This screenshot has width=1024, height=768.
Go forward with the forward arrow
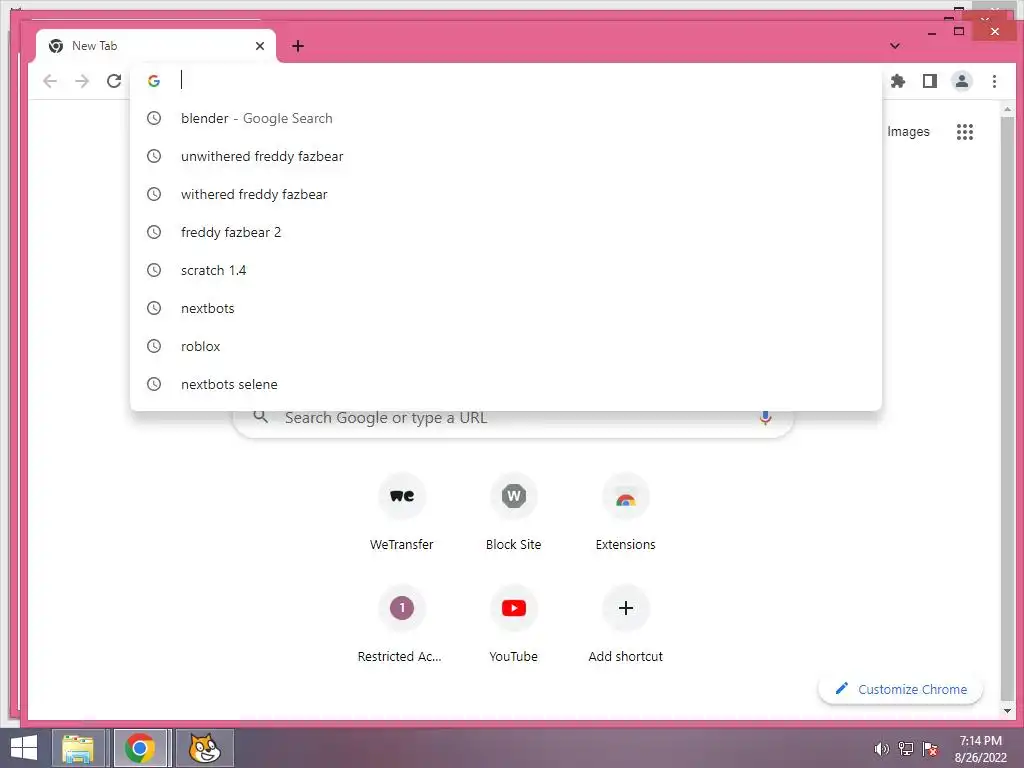[82, 81]
